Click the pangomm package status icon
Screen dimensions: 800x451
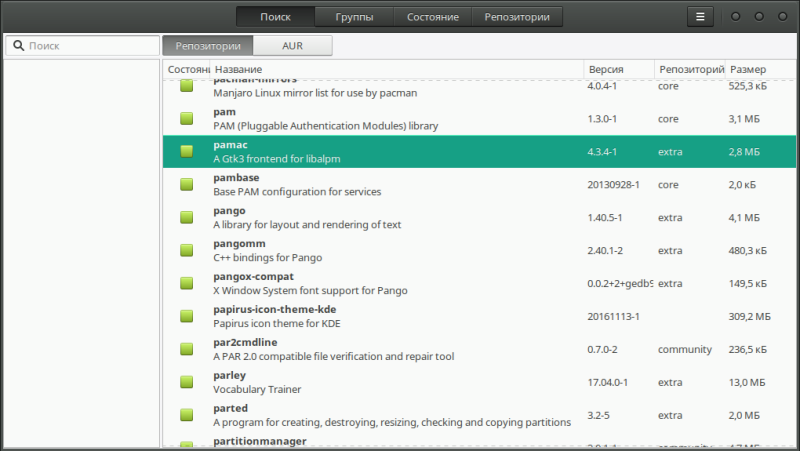(x=186, y=251)
